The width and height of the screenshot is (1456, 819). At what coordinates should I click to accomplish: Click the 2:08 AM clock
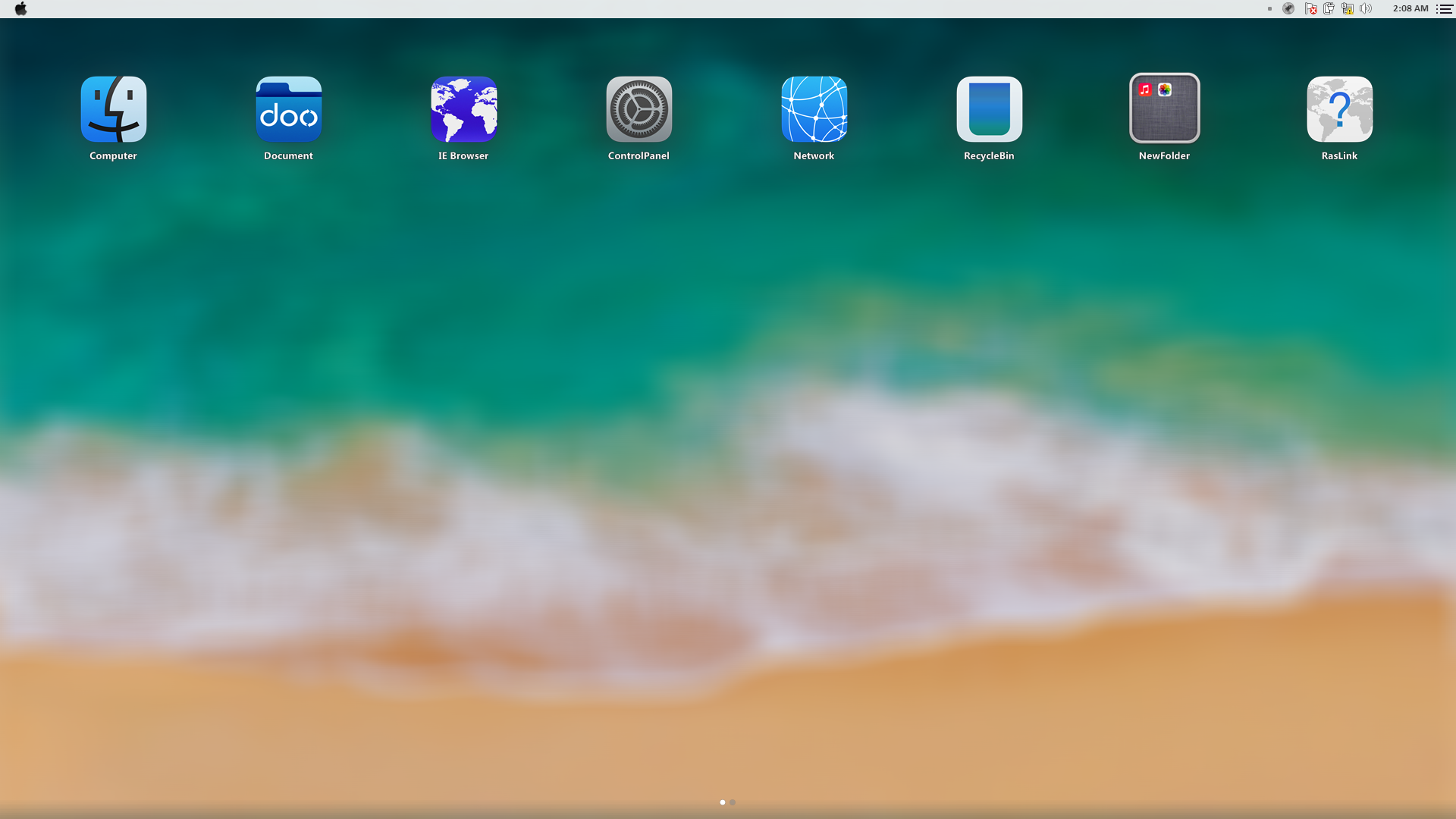pos(1410,8)
